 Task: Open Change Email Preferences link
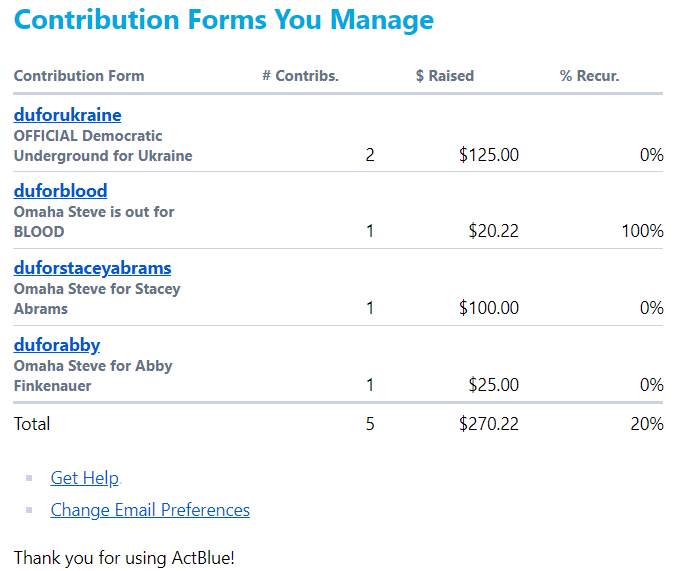[x=150, y=510]
